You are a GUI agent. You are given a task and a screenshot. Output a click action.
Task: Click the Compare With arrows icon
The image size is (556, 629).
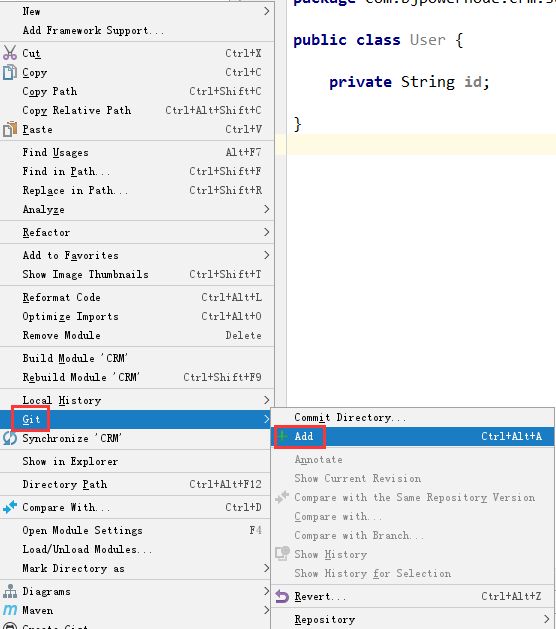(10, 507)
